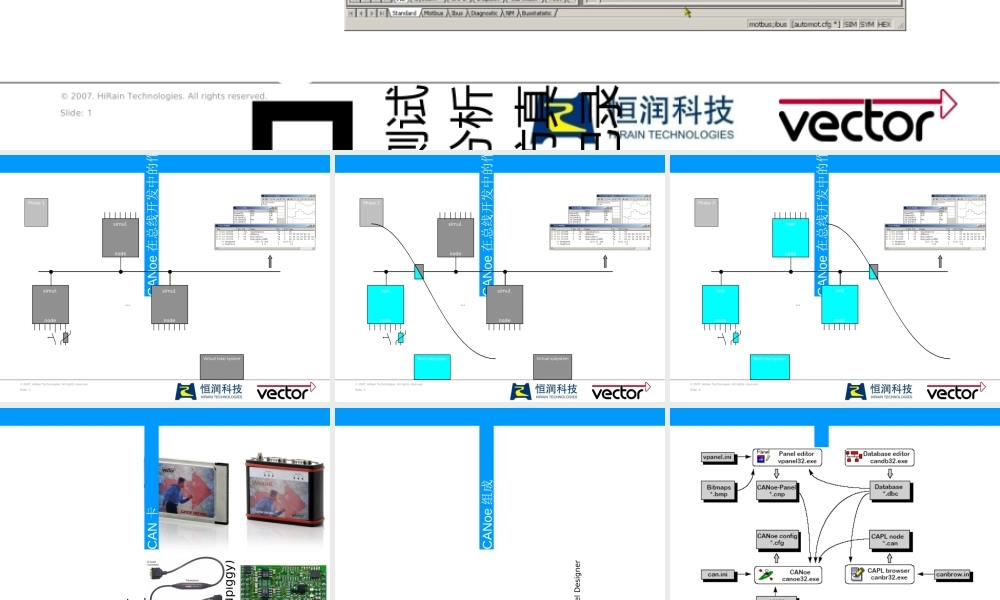Click the Vector logo on Phase 2 slide
This screenshot has width=1000, height=600.
coord(621,391)
